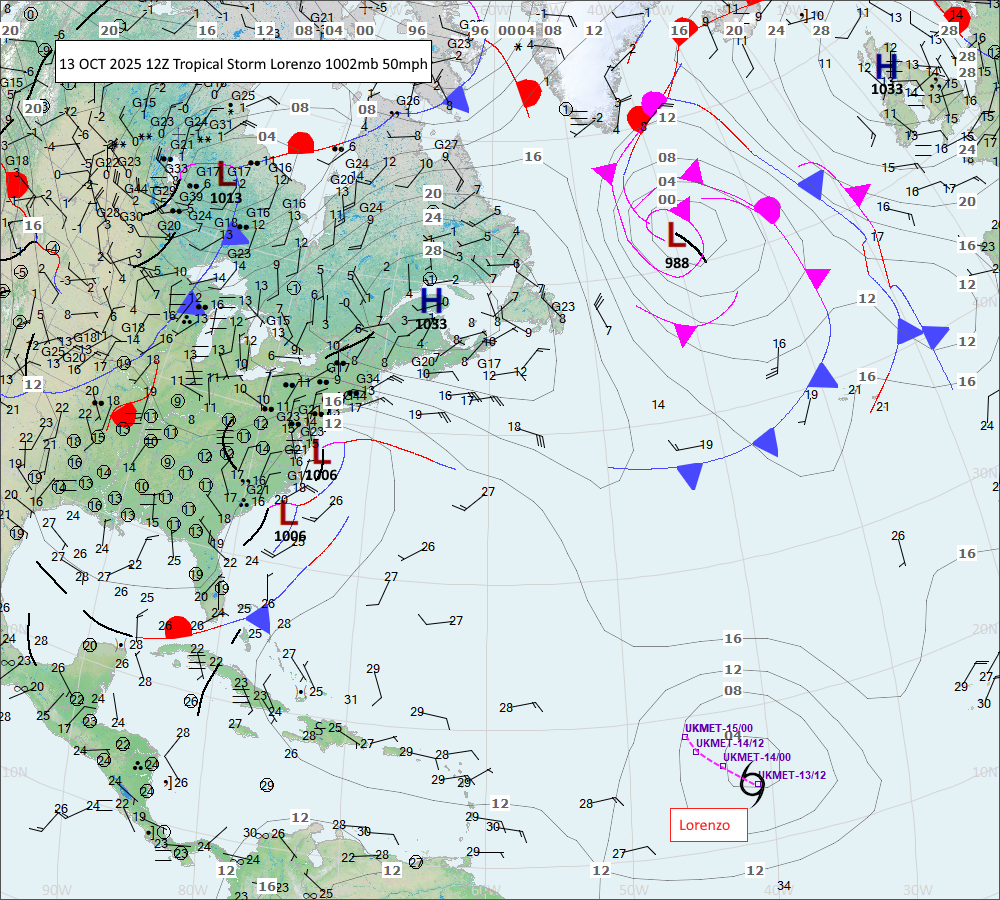Select the magenta occluded front semicircle east of the 988 low
This screenshot has width=1000, height=900.
767,211
